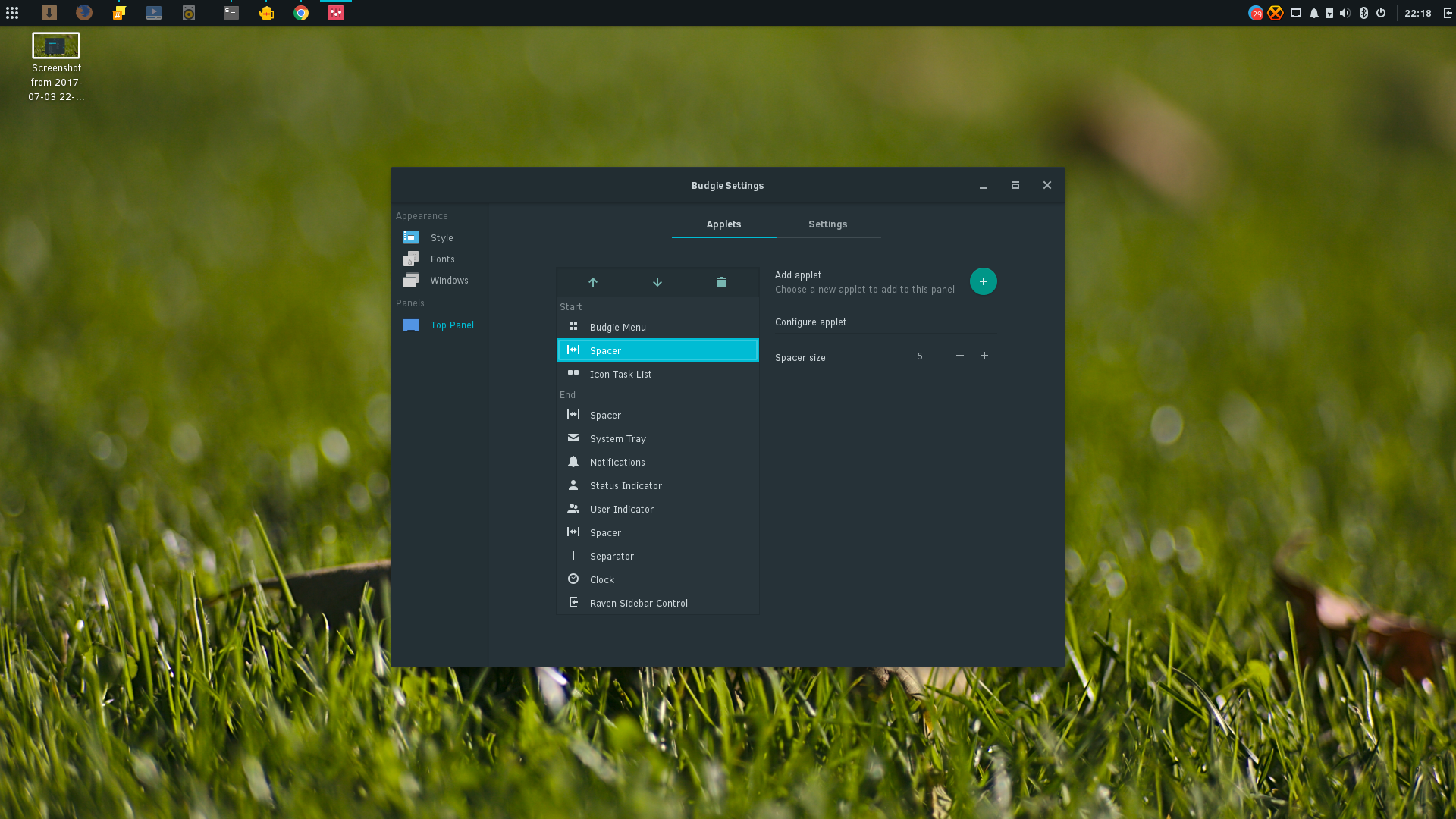This screenshot has height=819, width=1456.
Task: Select the User Indicator applet
Action: click(x=657, y=509)
